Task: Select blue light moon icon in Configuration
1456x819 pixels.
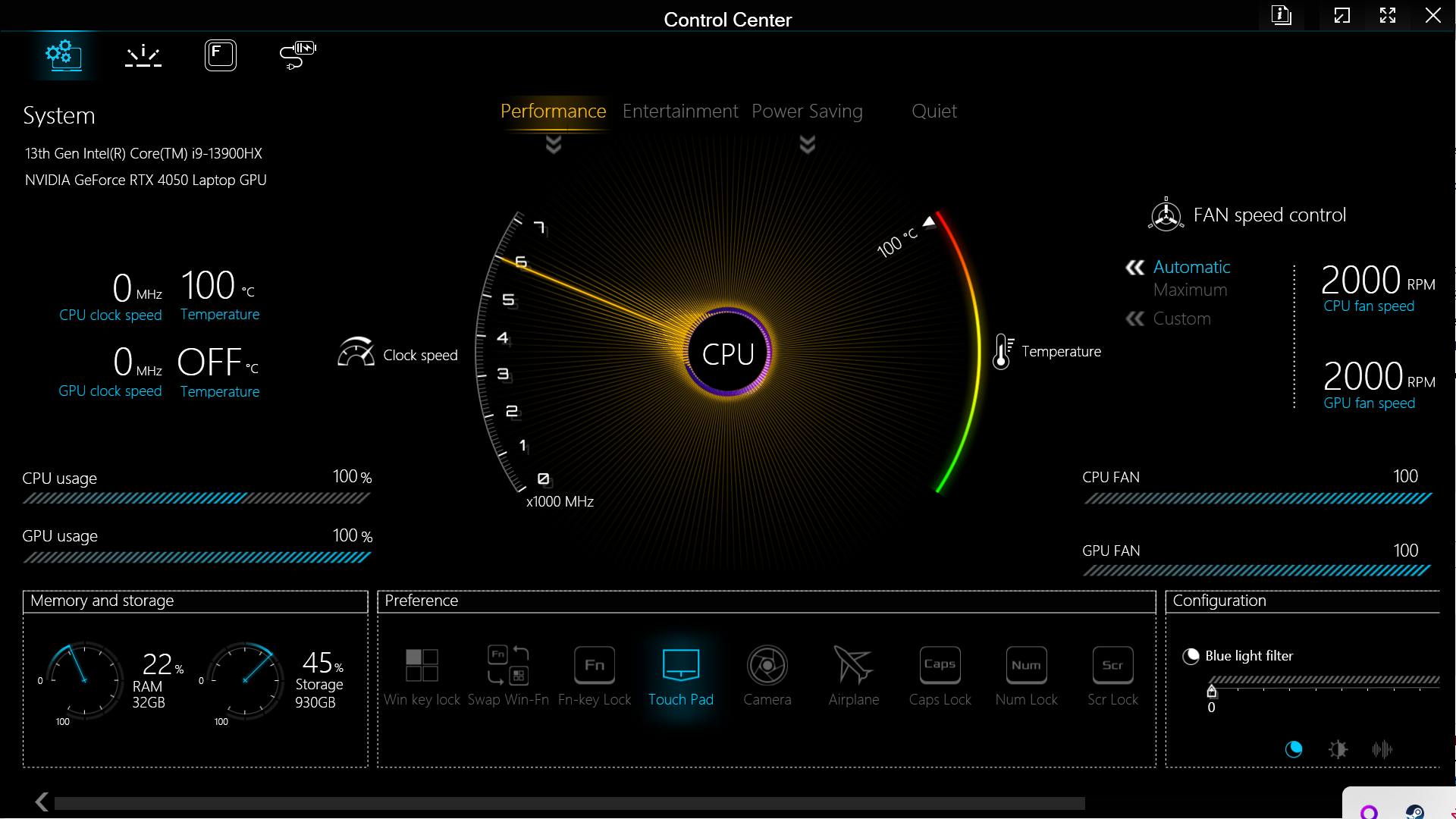Action: (1294, 749)
